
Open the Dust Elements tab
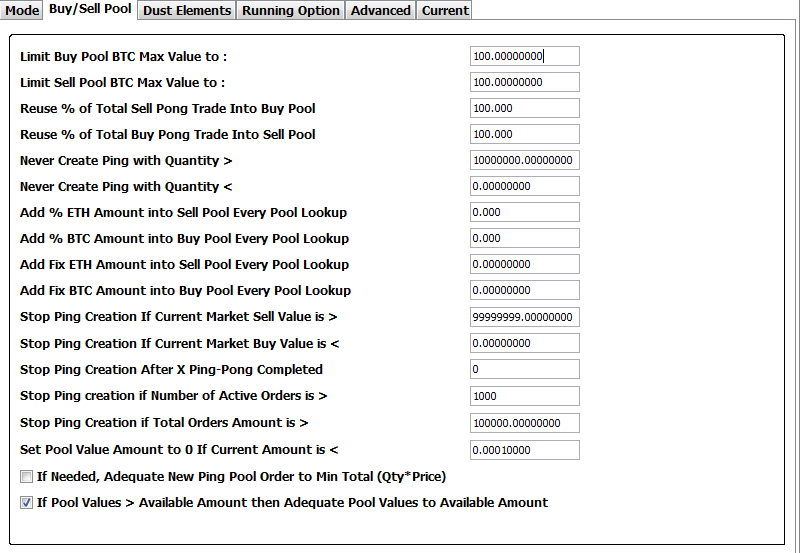[x=187, y=10]
